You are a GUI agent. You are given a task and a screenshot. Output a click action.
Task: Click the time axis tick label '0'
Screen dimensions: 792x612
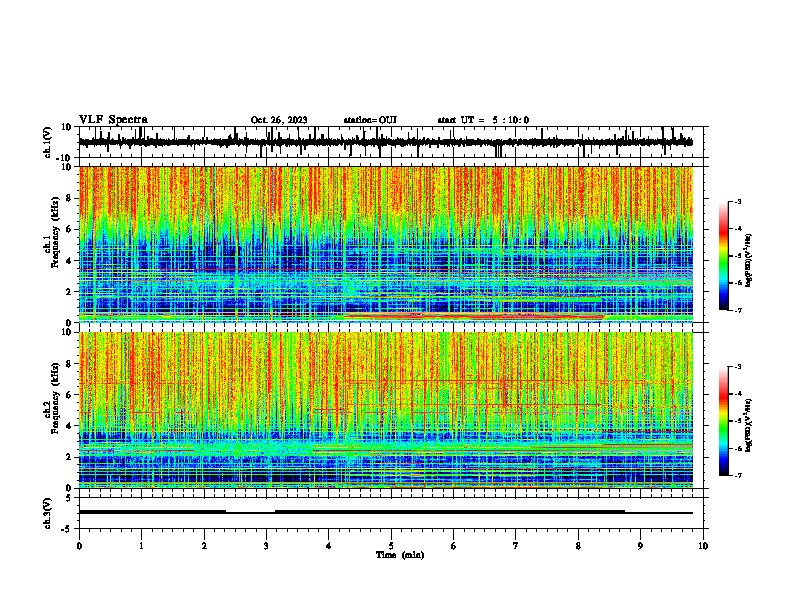click(79, 546)
